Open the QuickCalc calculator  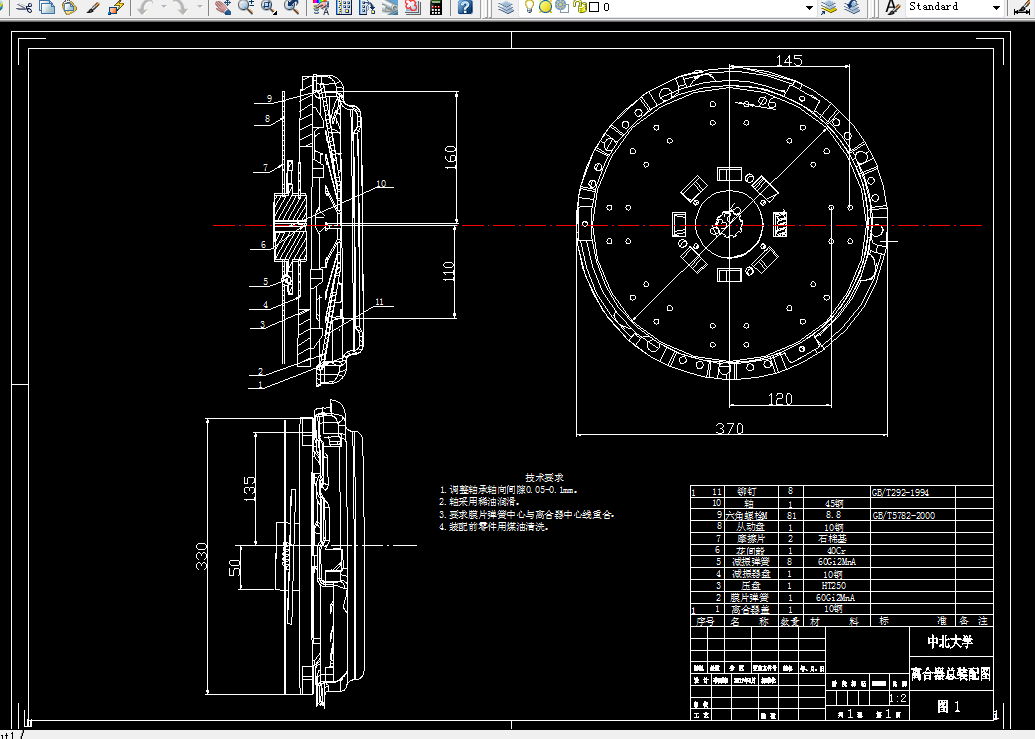coord(436,7)
